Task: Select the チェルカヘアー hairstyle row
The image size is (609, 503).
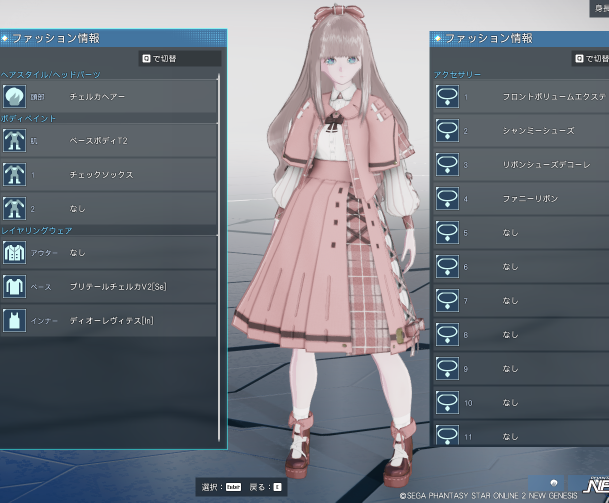Action: (x=109, y=96)
